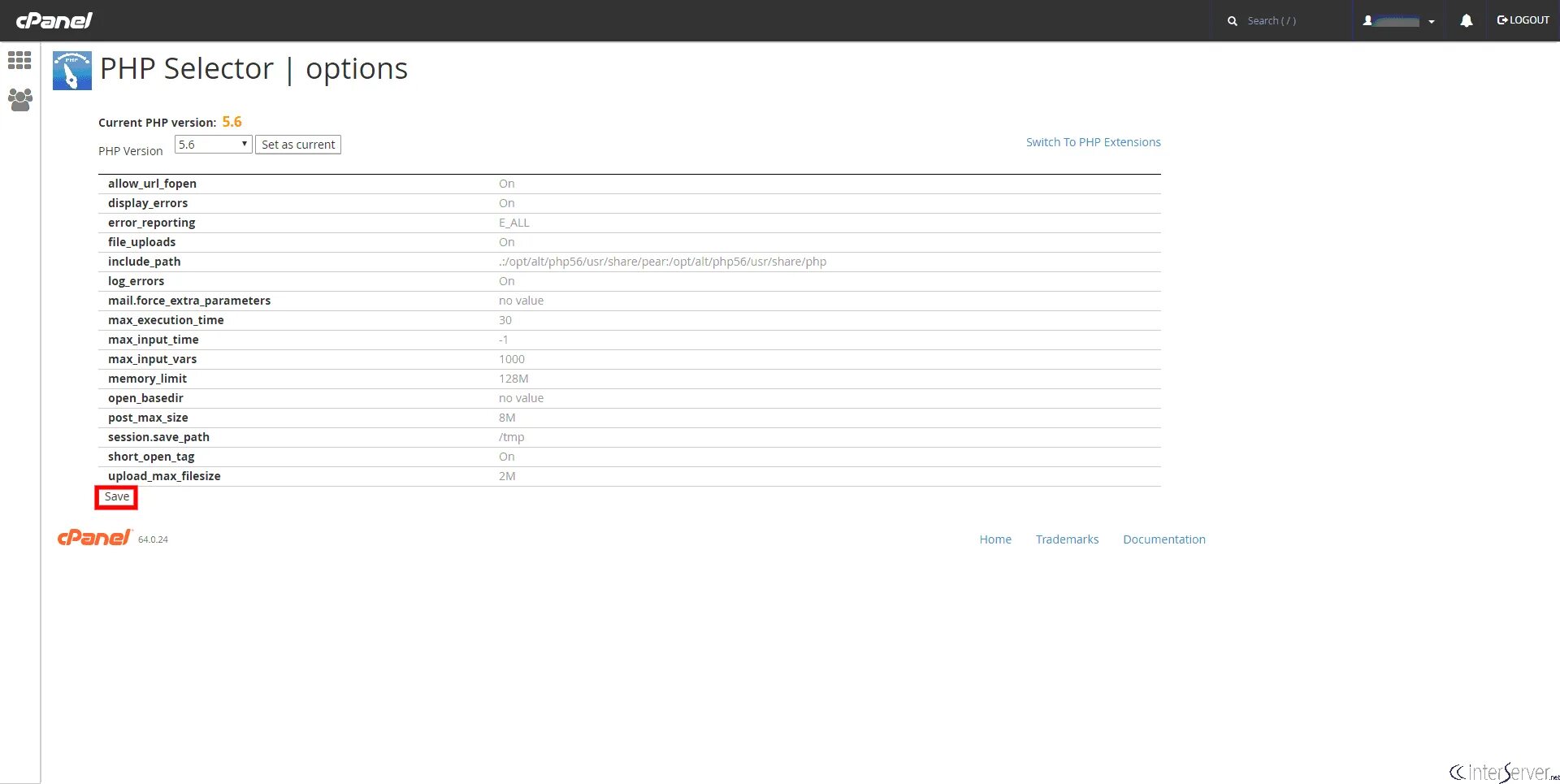The height and width of the screenshot is (784, 1560).
Task: Click the log_errors option name
Action: (136, 281)
